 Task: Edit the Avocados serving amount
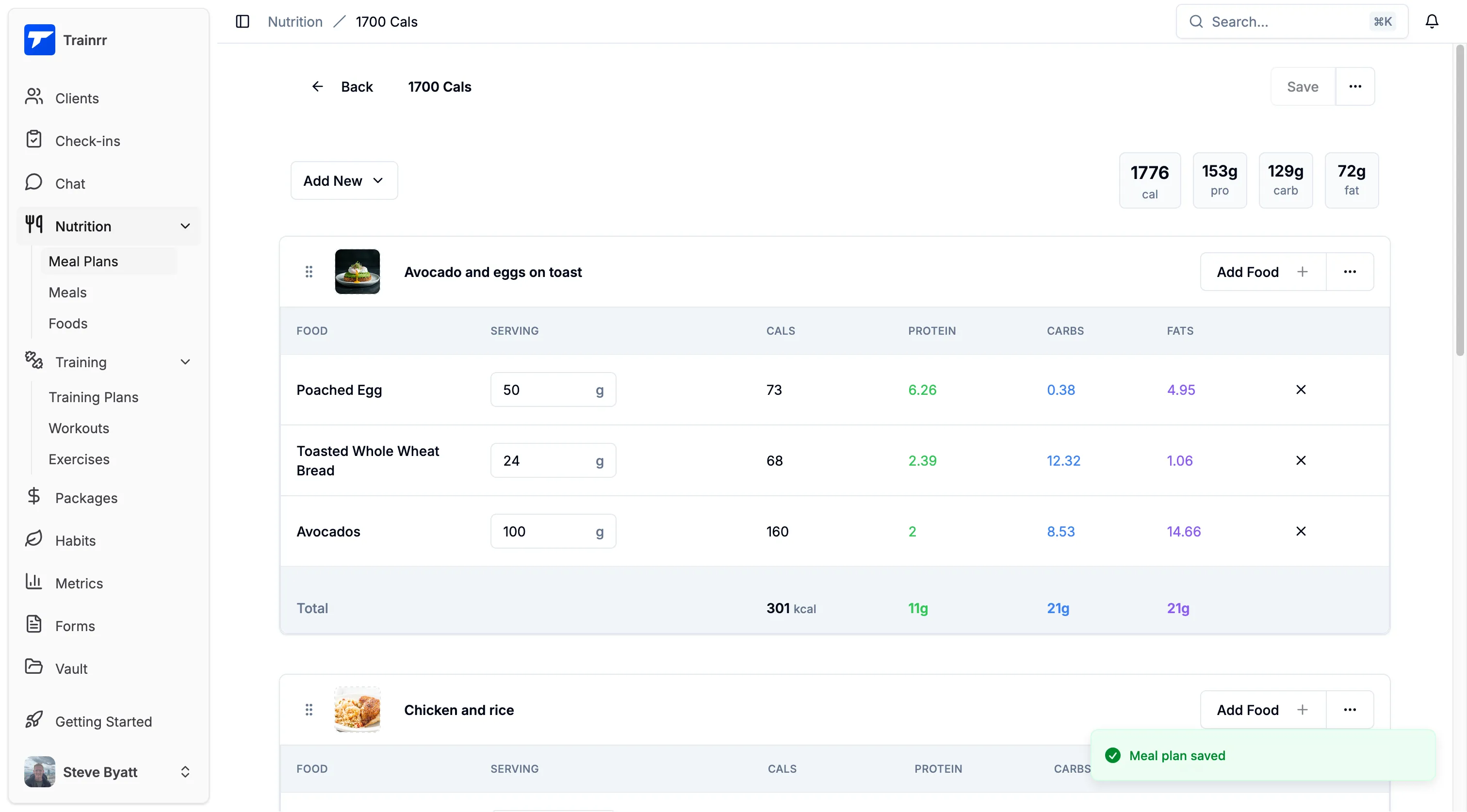pos(553,531)
